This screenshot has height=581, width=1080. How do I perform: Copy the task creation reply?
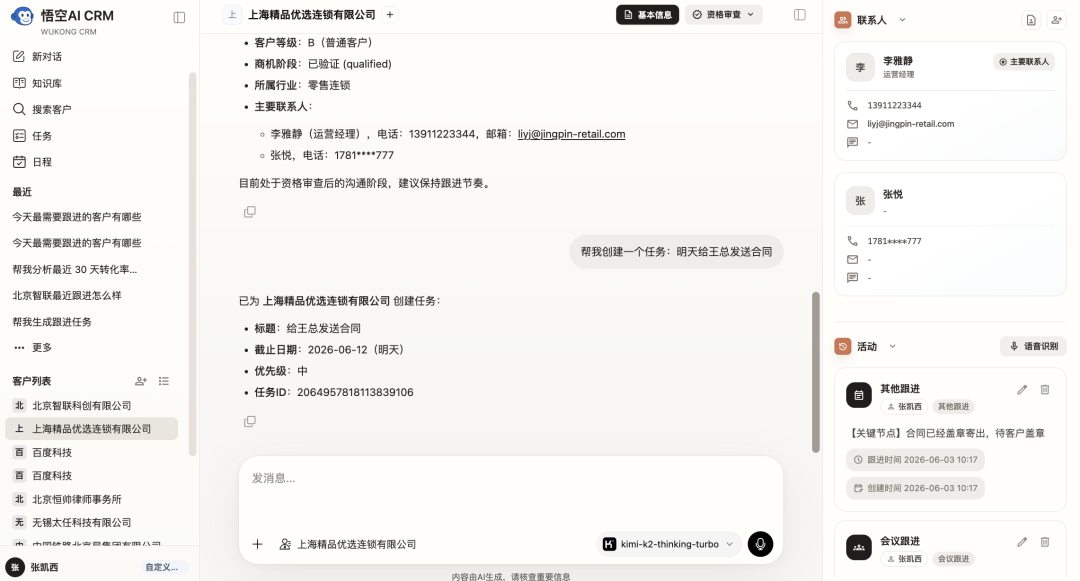(x=250, y=421)
